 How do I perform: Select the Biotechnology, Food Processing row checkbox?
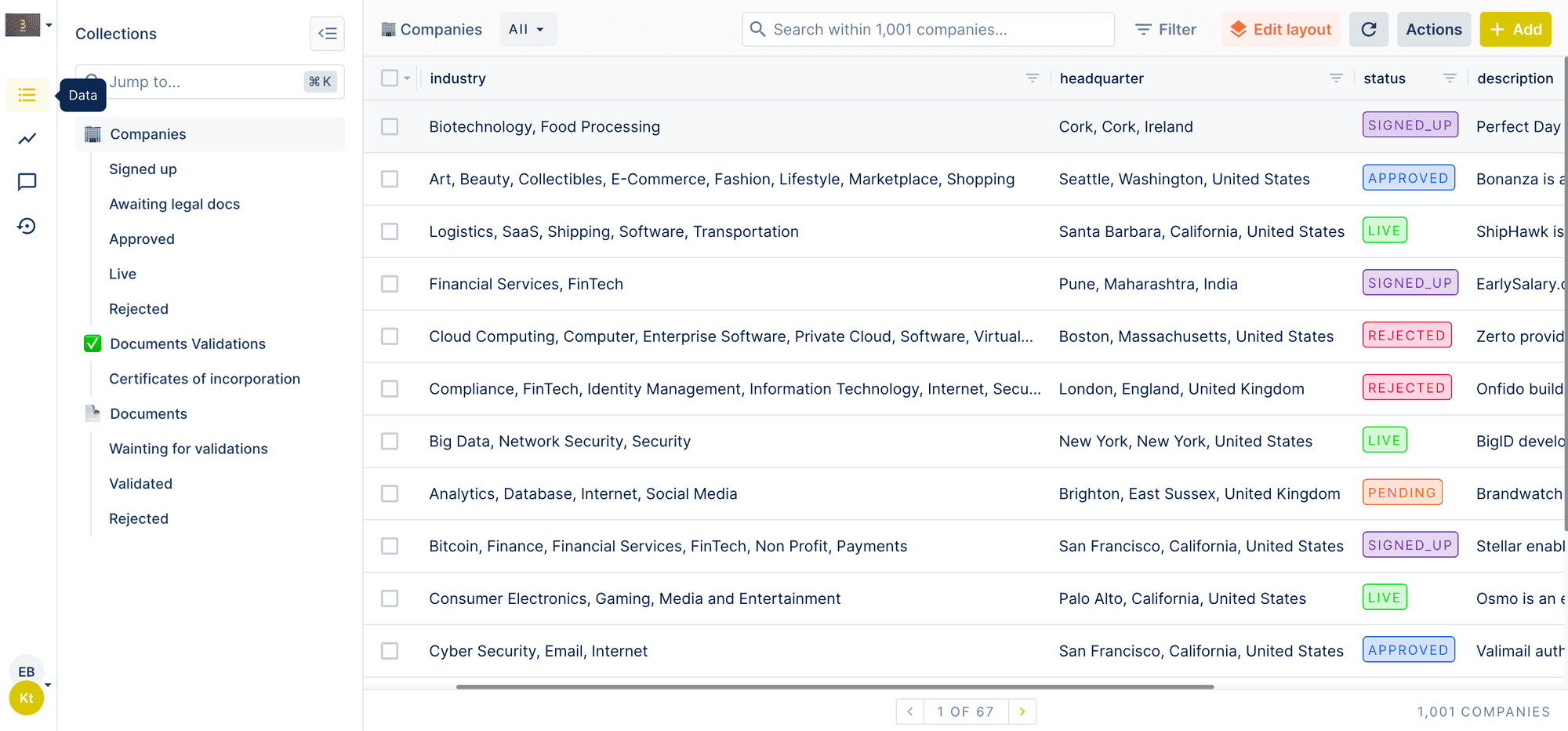pyautogui.click(x=390, y=126)
